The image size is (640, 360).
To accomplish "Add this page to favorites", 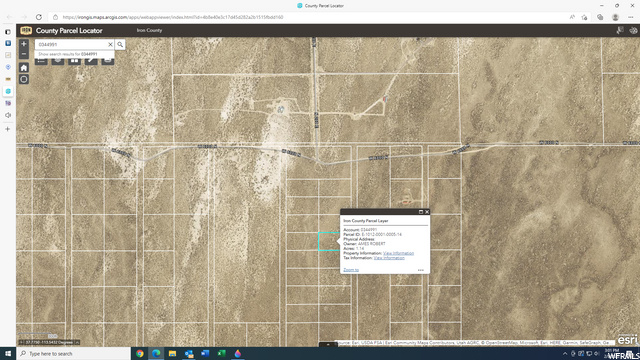I will tap(584, 17).
